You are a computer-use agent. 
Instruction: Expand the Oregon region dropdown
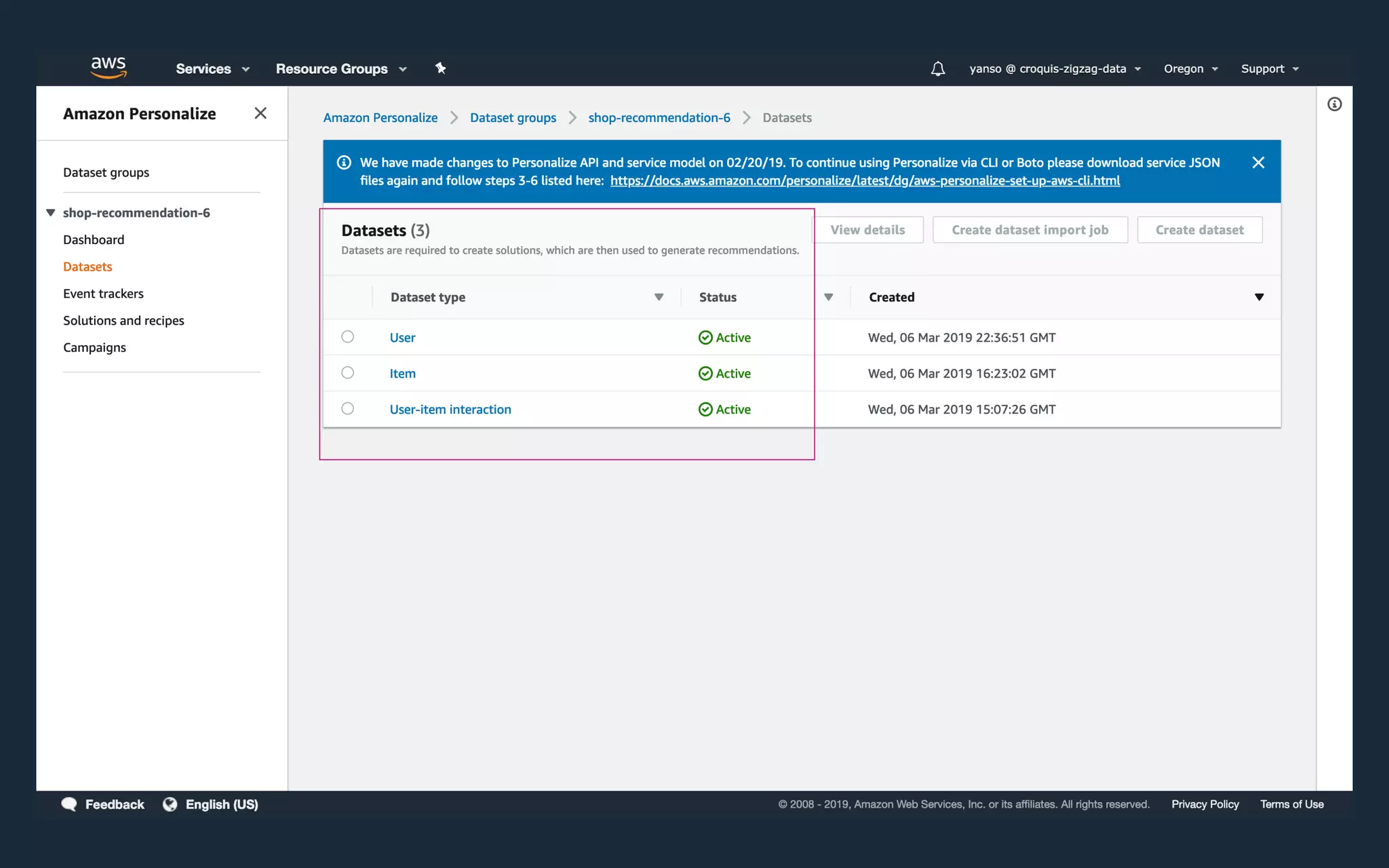point(1190,68)
